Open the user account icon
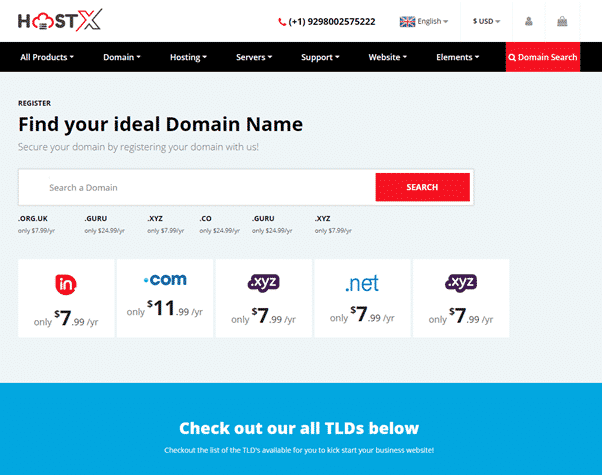 [x=529, y=21]
